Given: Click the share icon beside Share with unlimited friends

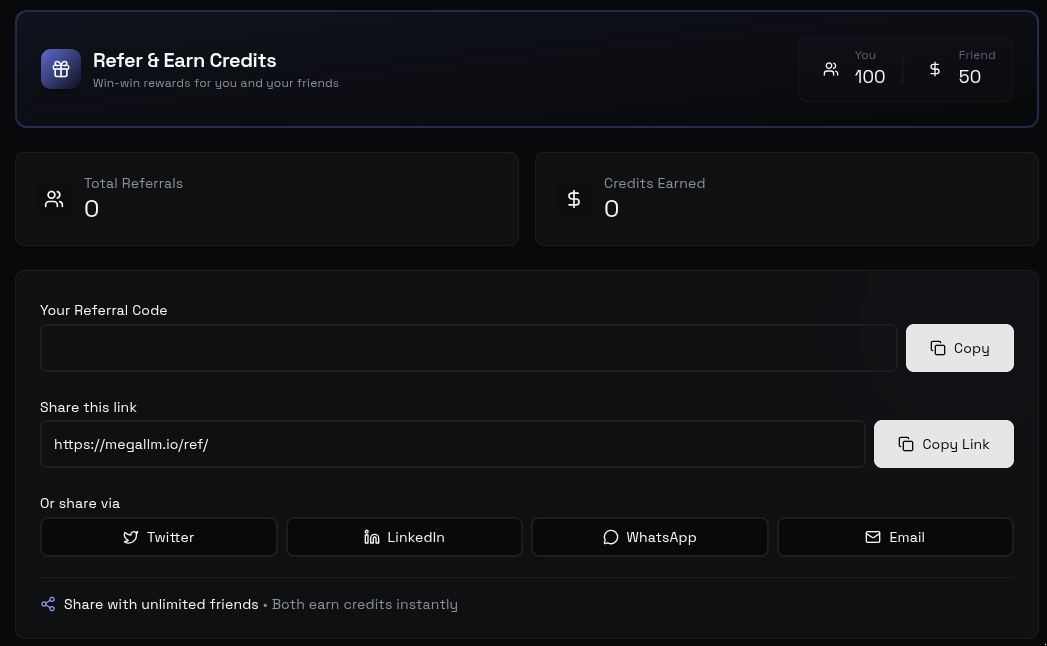Looking at the screenshot, I should tap(48, 604).
